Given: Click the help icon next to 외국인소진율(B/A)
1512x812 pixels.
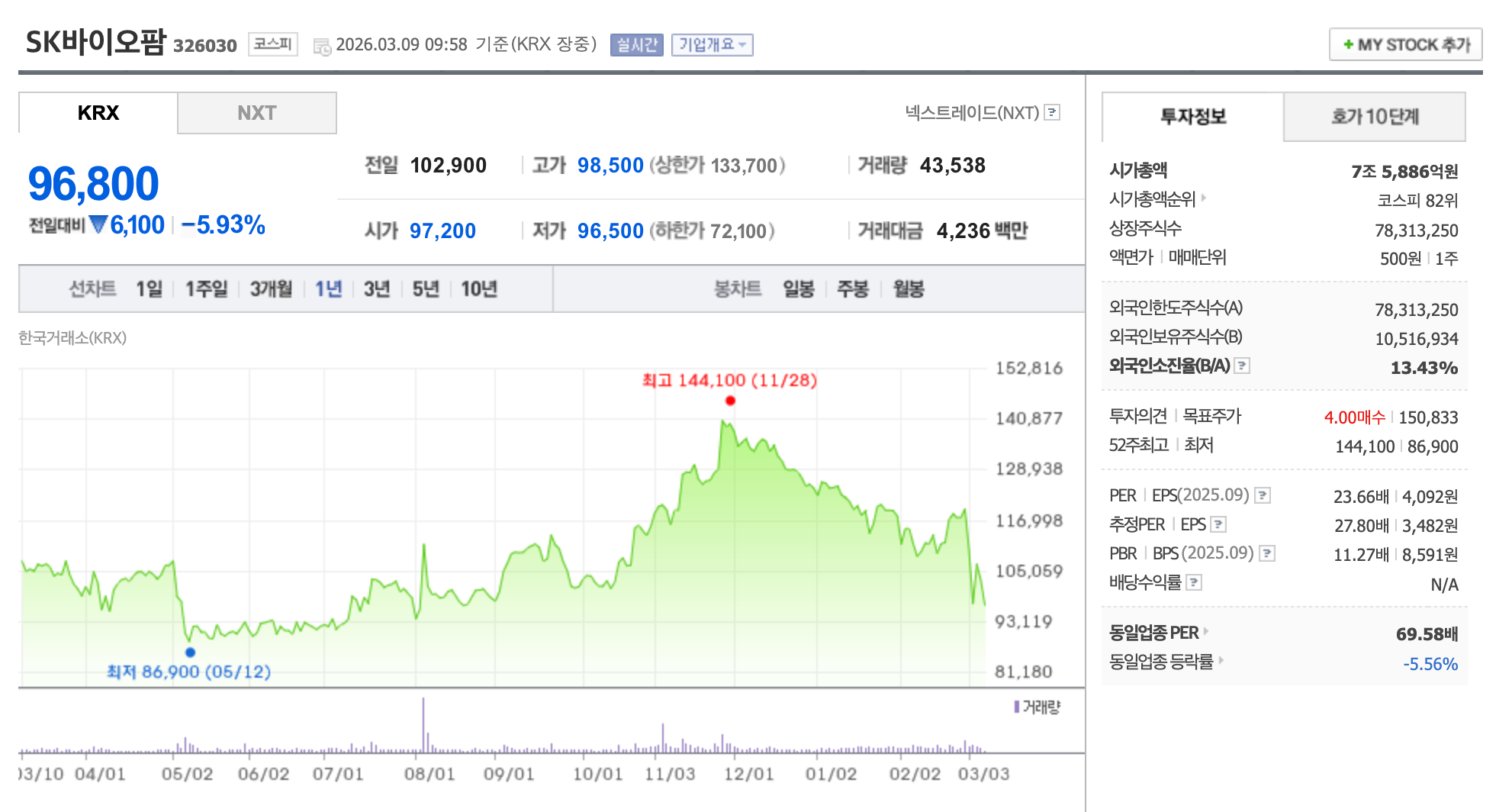Looking at the screenshot, I should (1242, 366).
